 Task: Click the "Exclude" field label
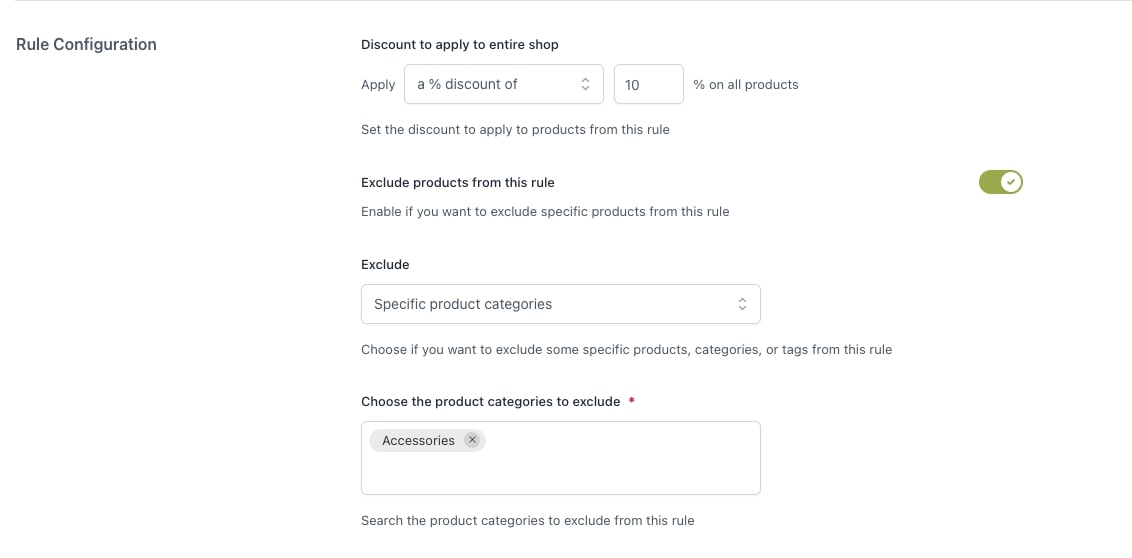point(385,264)
